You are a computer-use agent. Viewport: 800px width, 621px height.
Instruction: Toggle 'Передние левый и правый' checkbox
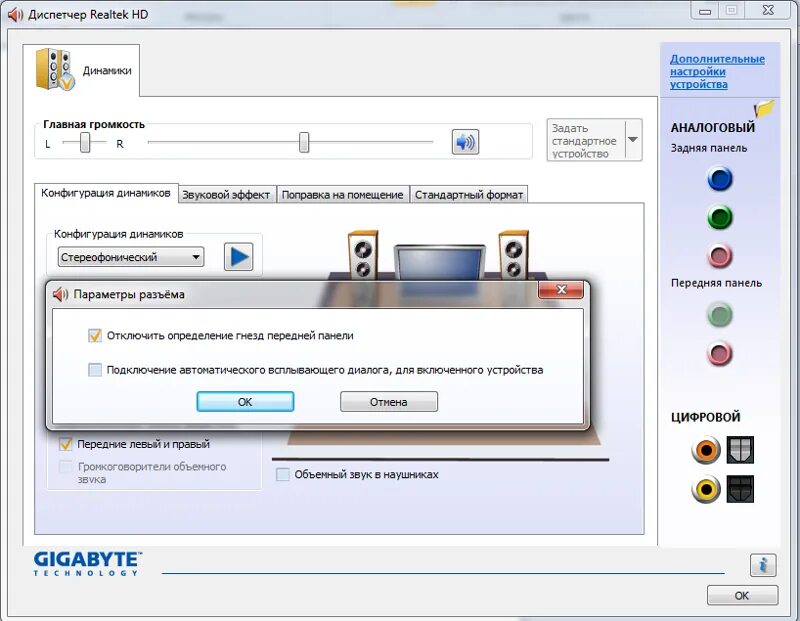(65, 444)
